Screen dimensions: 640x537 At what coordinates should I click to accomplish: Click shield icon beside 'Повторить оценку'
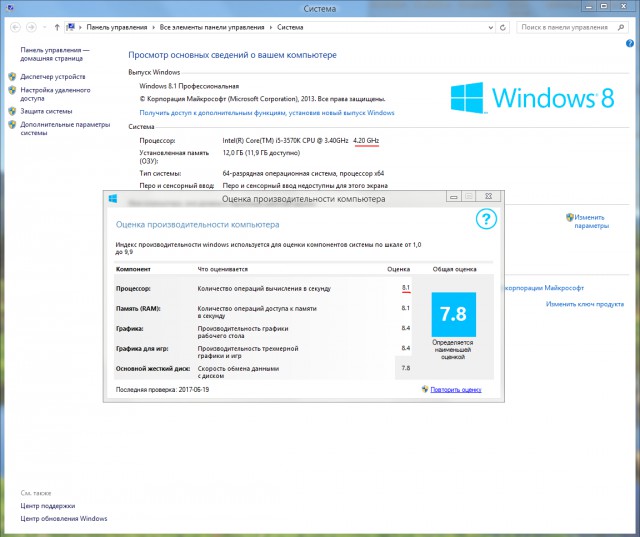coord(425,389)
